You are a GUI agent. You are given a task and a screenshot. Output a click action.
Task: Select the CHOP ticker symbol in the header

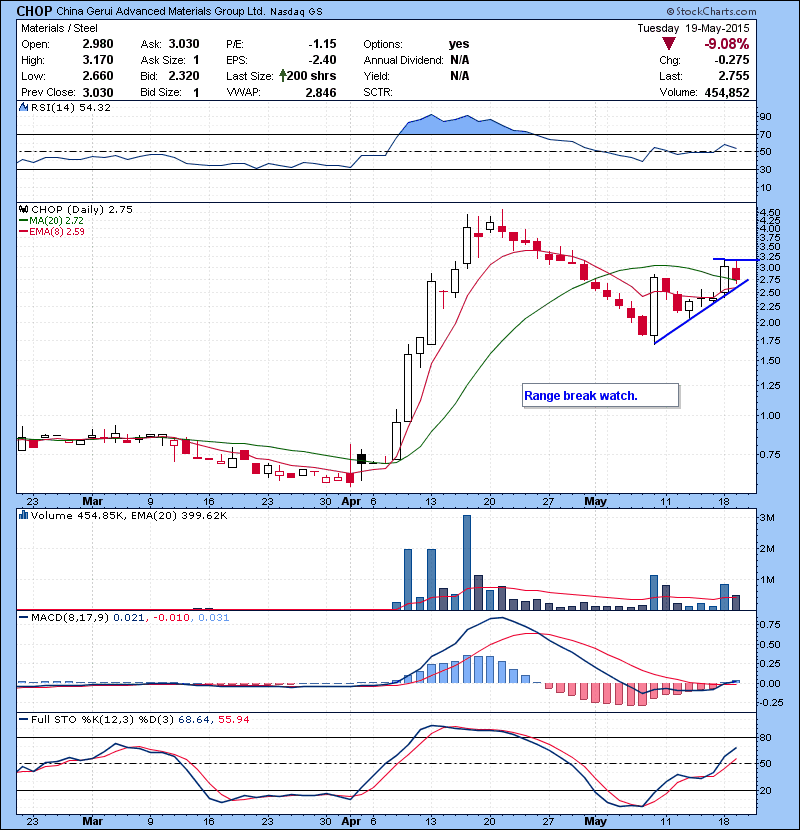coord(34,11)
